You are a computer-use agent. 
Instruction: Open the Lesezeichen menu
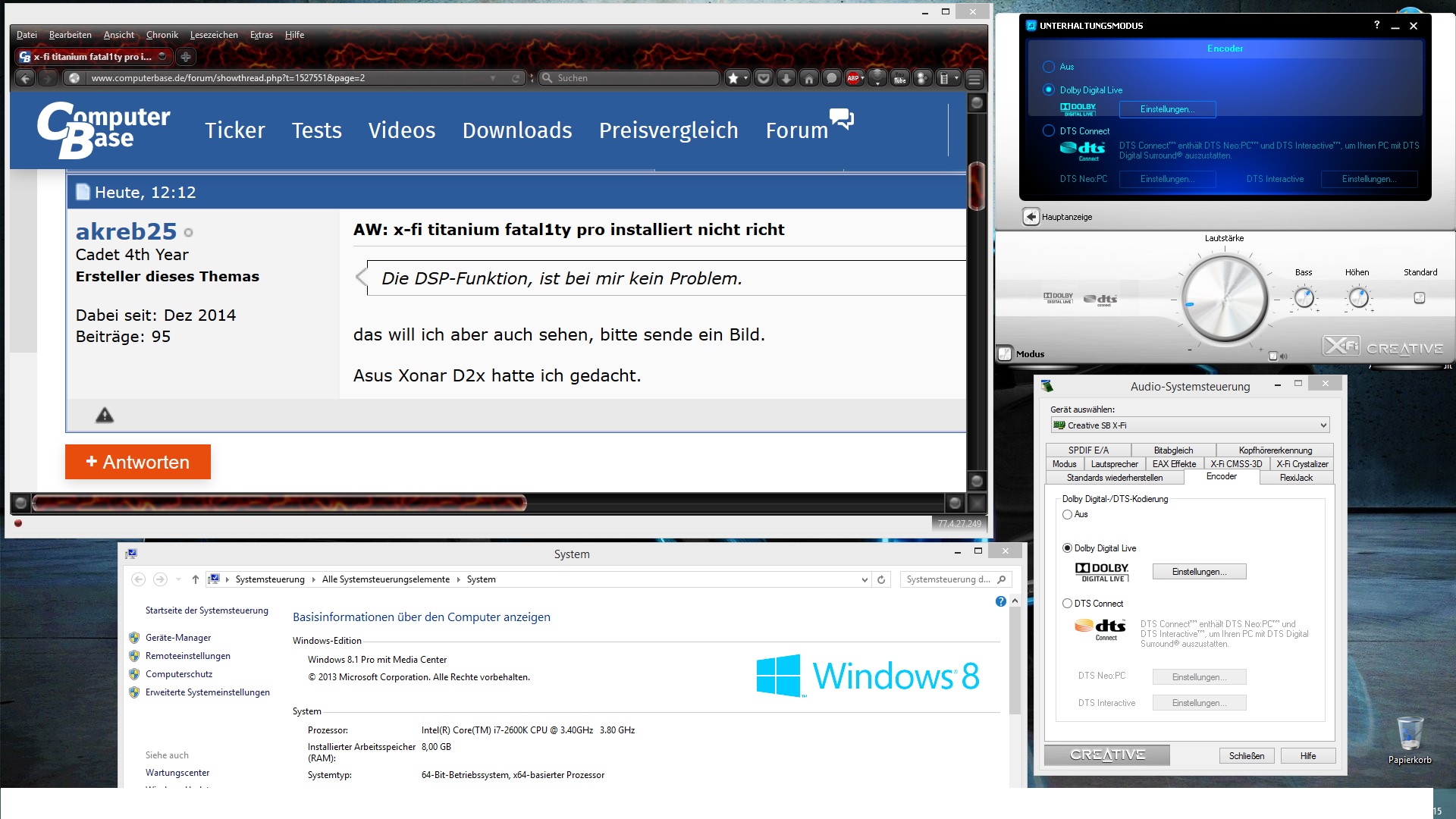(x=213, y=35)
